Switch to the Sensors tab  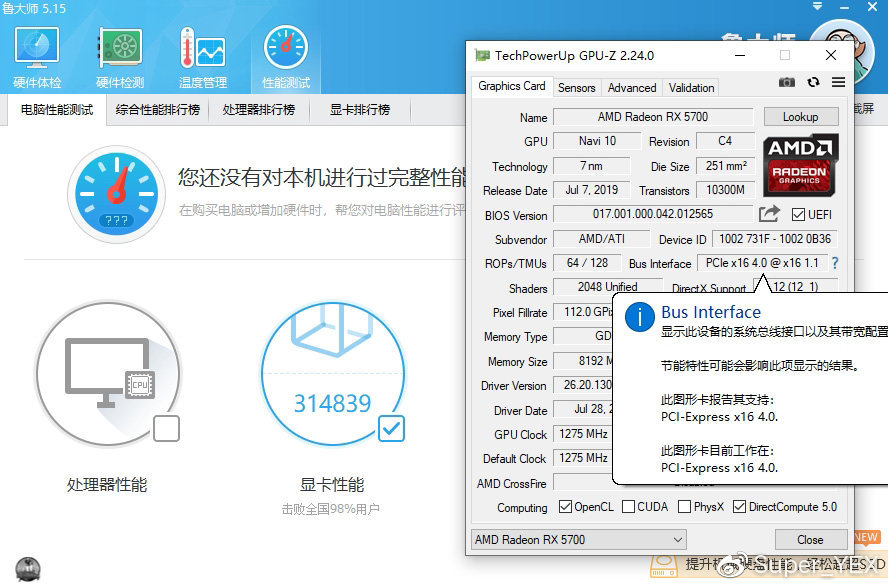tap(577, 88)
